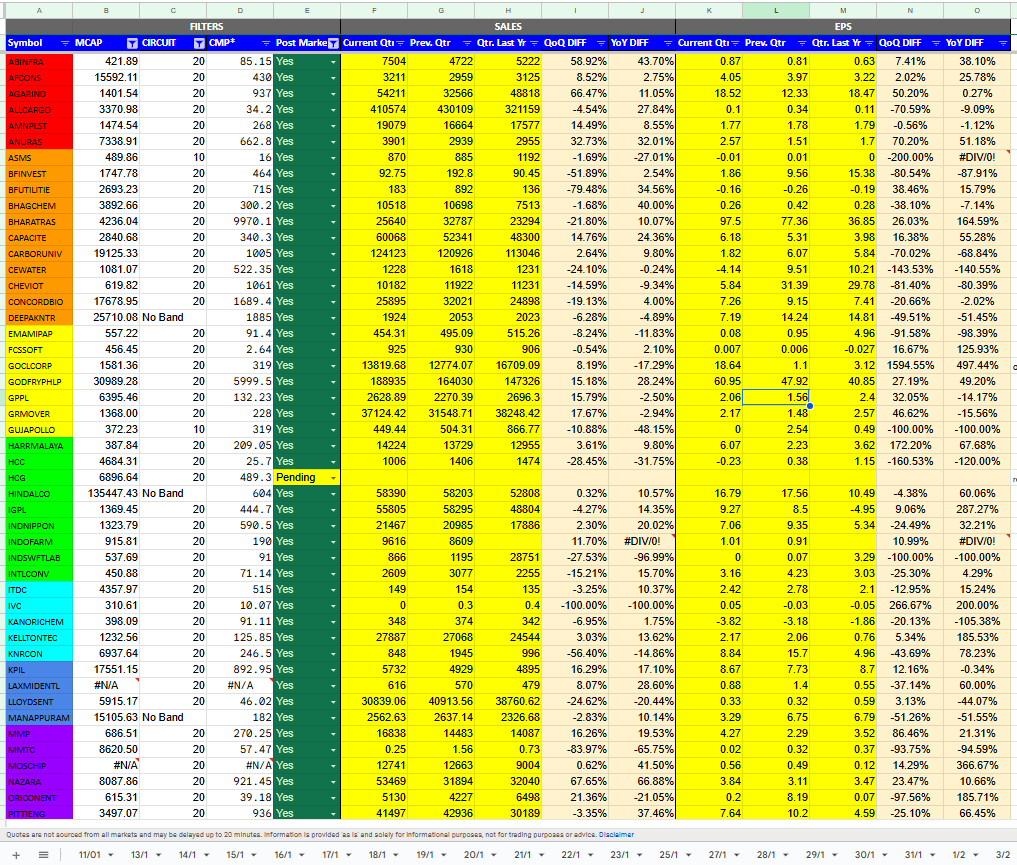Add a new sheet with plus icon
Image resolution: width=1017 pixels, height=865 pixels.
(x=17, y=855)
